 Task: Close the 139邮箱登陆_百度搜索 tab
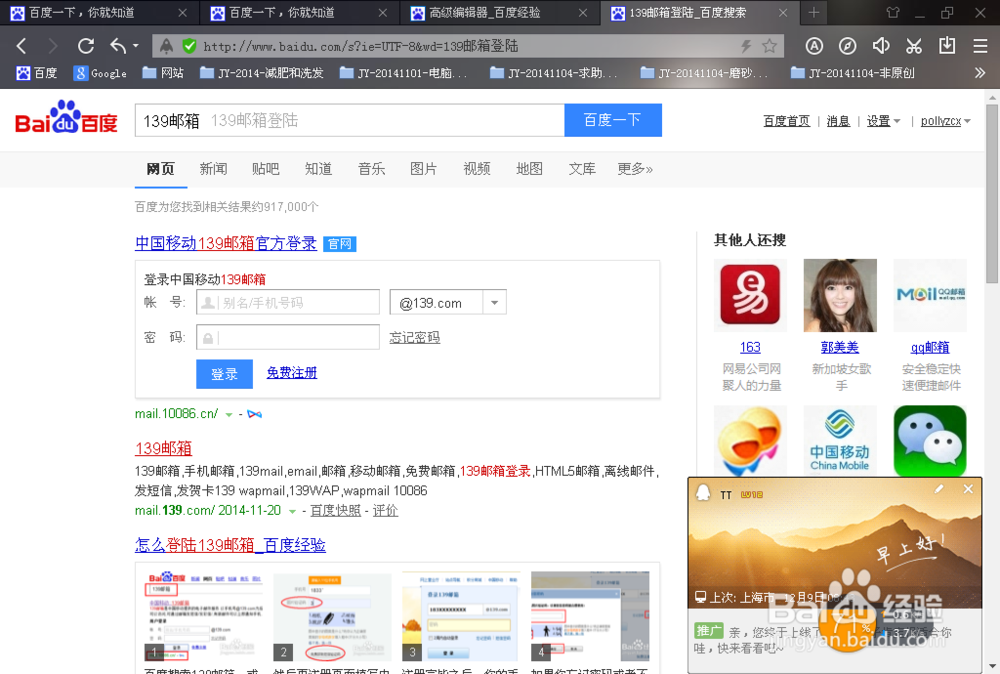click(x=783, y=13)
